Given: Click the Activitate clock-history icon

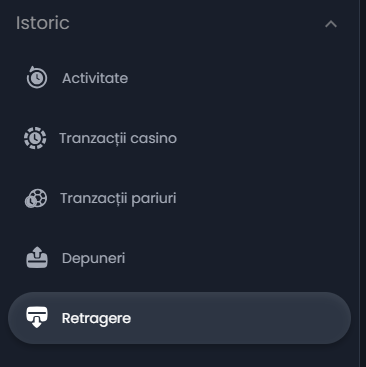Looking at the screenshot, I should click(37, 78).
